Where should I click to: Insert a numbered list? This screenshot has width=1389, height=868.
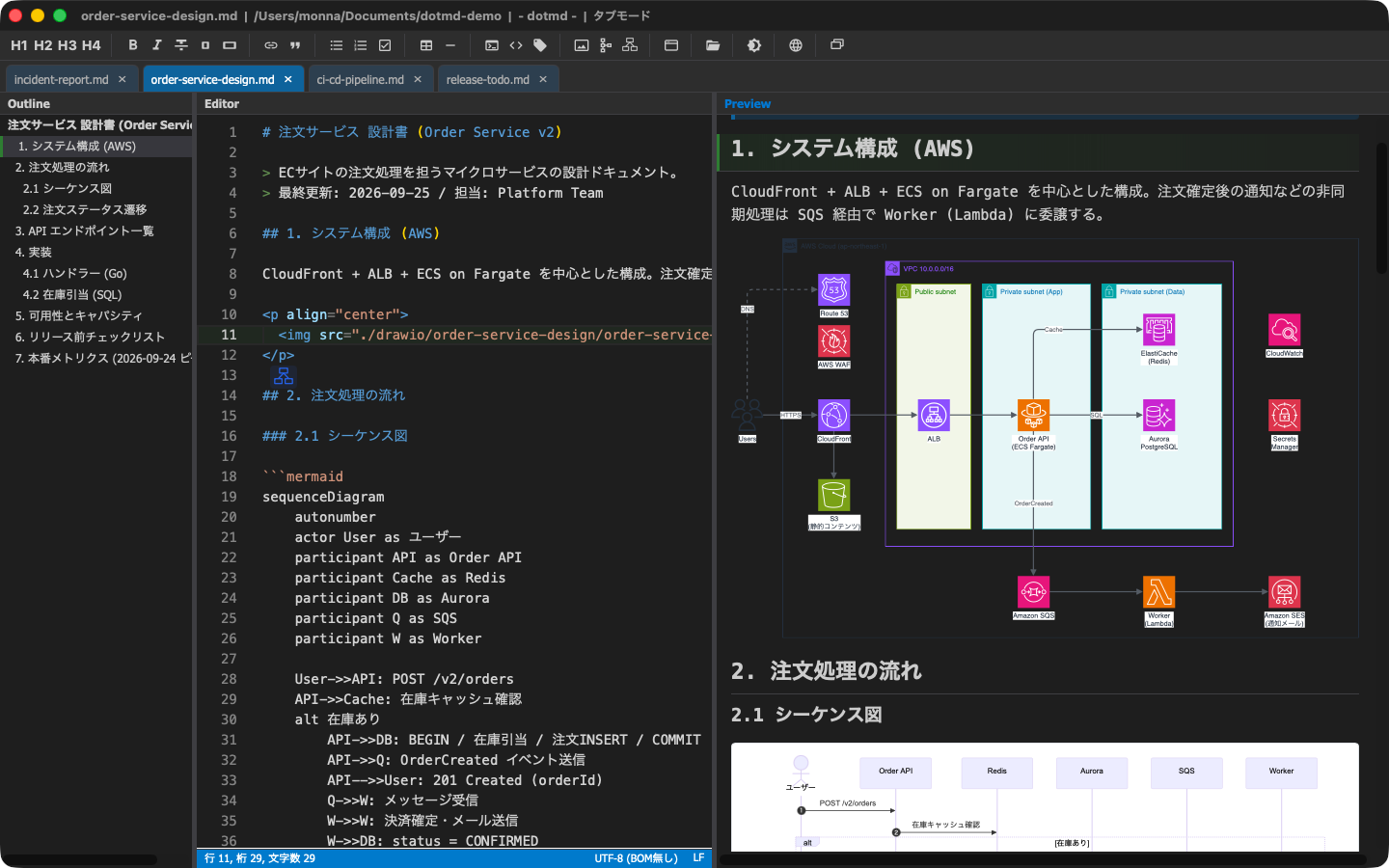click(x=361, y=45)
